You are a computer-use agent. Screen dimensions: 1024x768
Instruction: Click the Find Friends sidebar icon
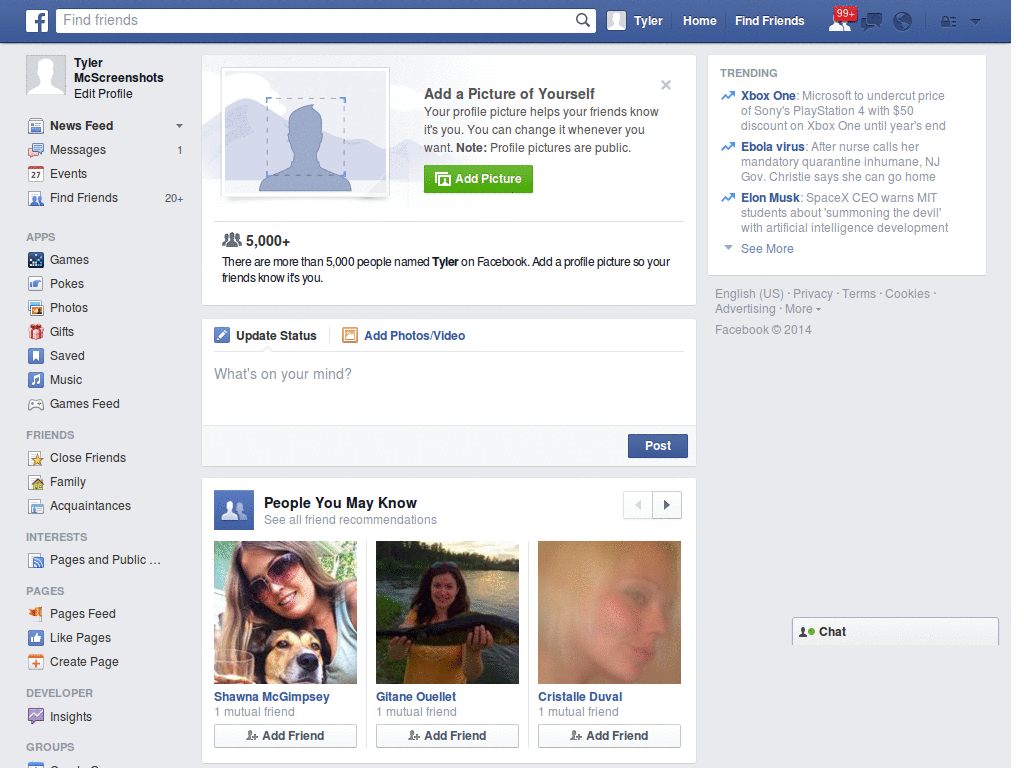[36, 199]
